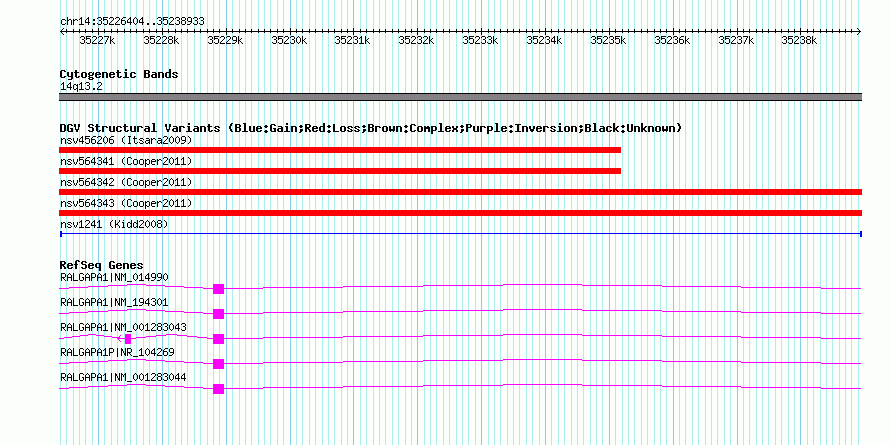This screenshot has width=890, height=445.
Task: Click the red loss bar for nsv564342
Action: [x=460, y=192]
